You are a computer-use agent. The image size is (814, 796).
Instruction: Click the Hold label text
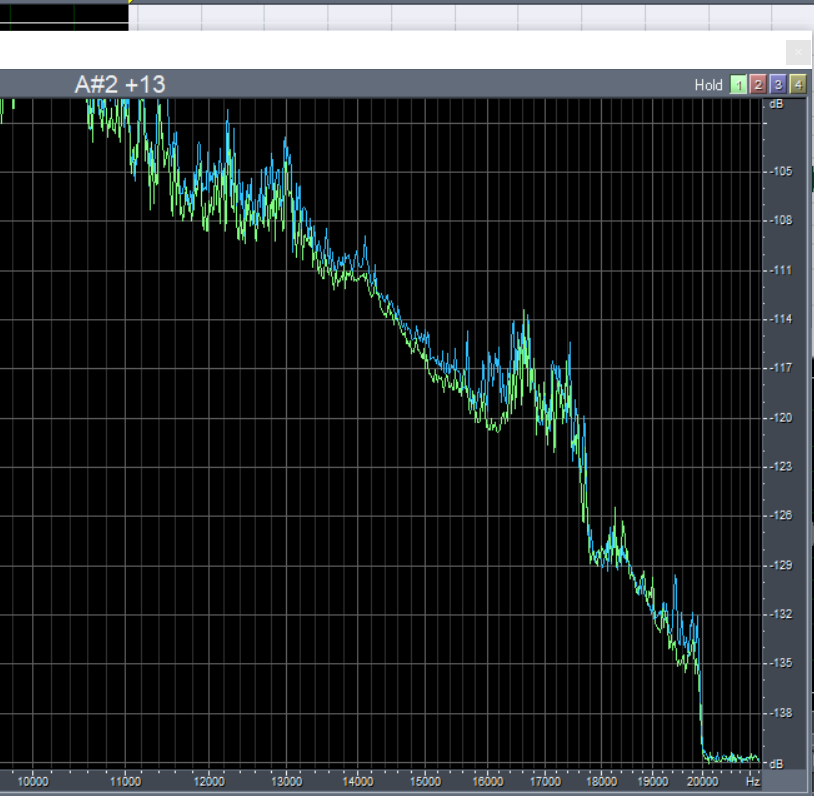[708, 86]
